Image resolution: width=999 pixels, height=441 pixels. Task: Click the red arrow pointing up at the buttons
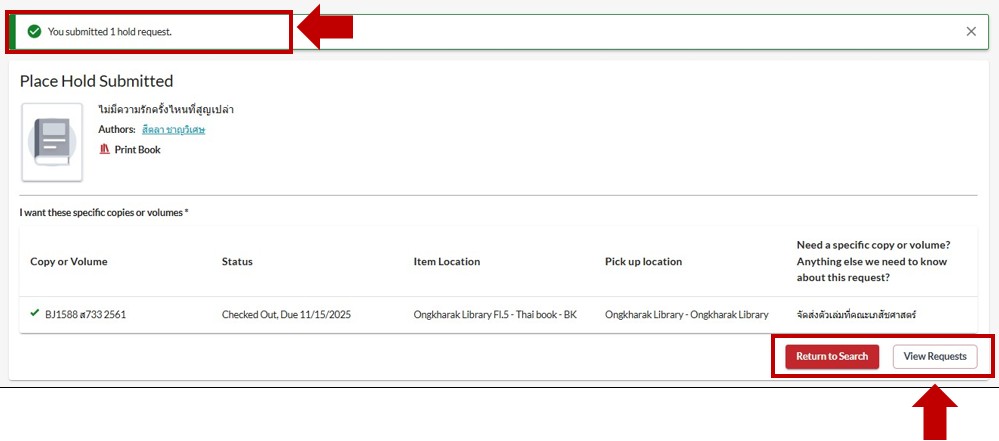(933, 413)
